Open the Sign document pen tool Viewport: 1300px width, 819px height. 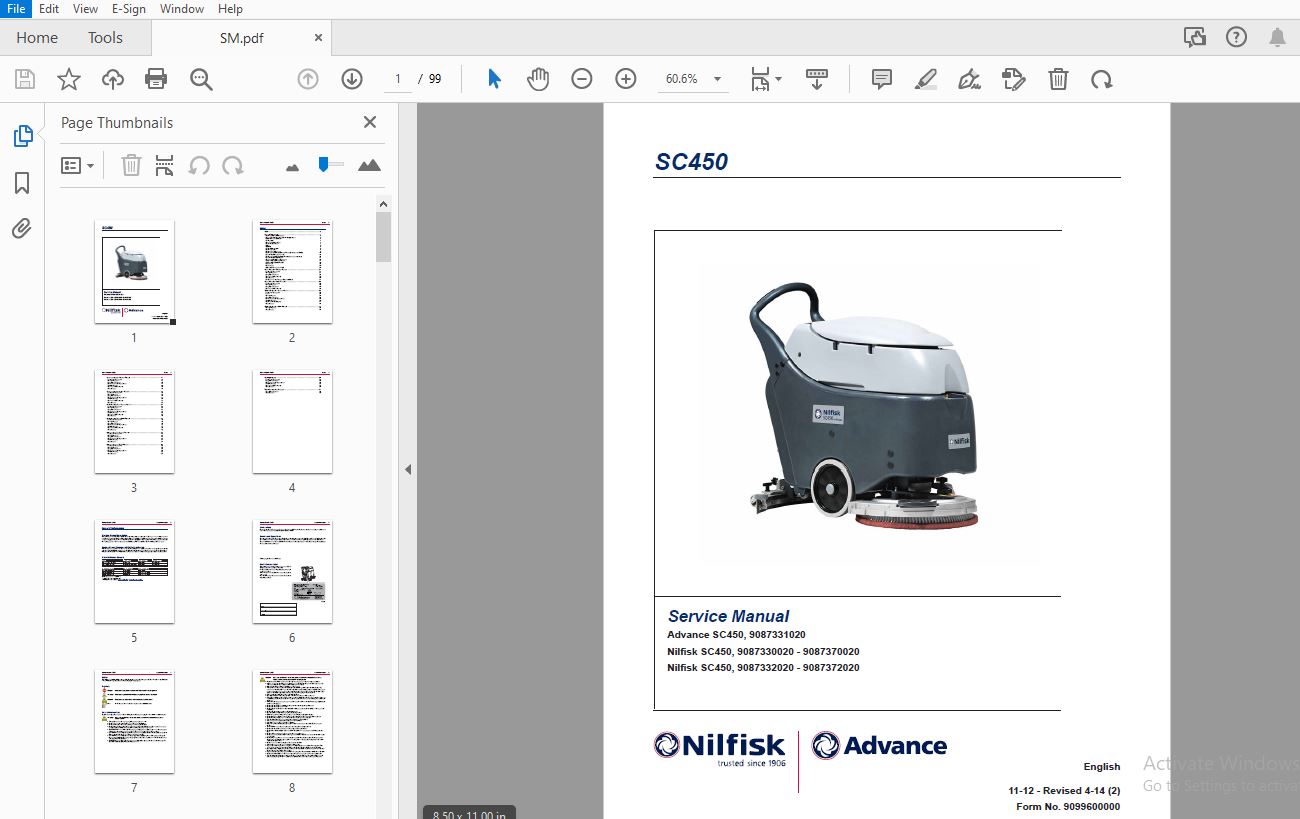pos(969,79)
